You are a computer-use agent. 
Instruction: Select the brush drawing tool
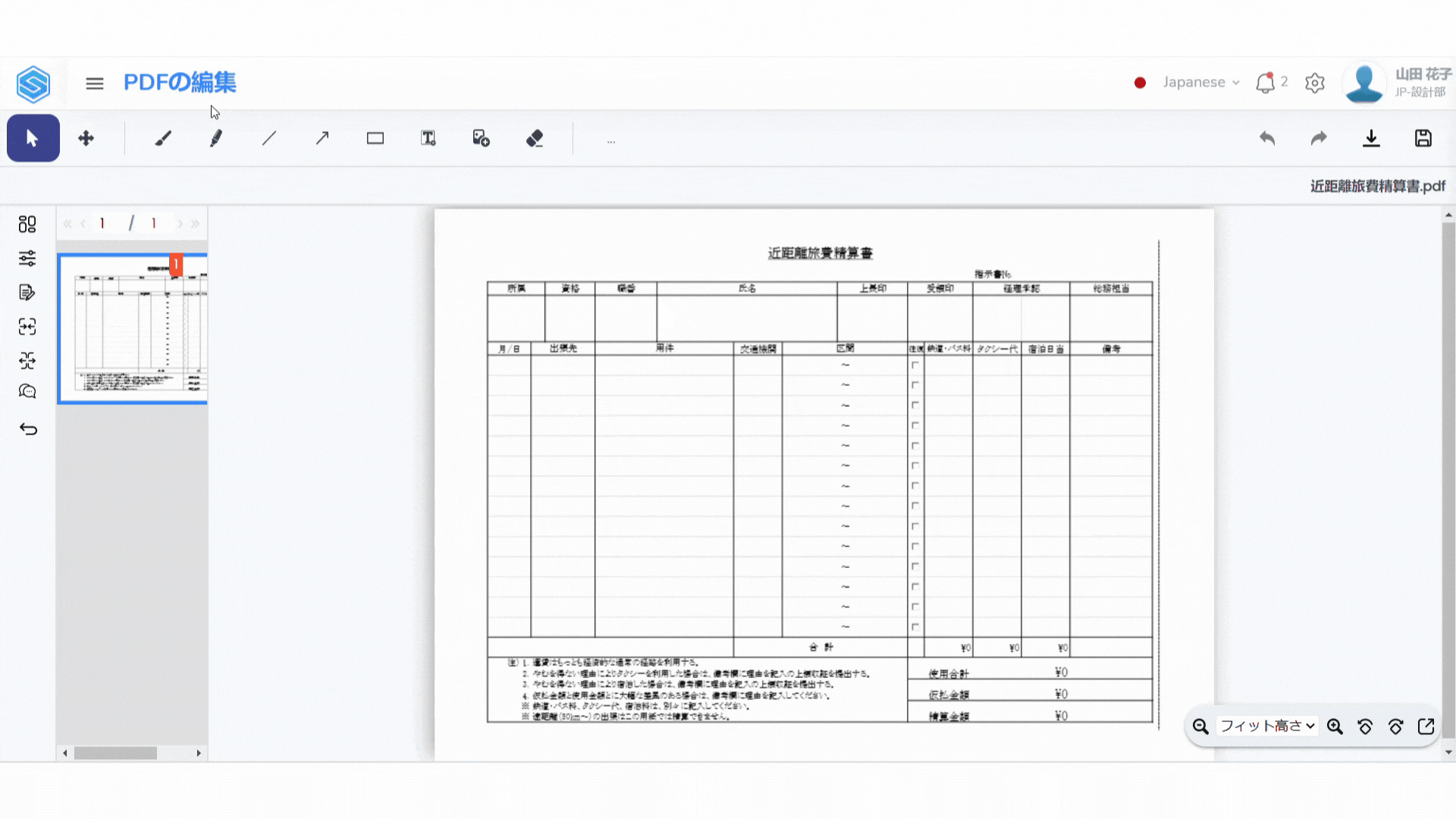163,138
